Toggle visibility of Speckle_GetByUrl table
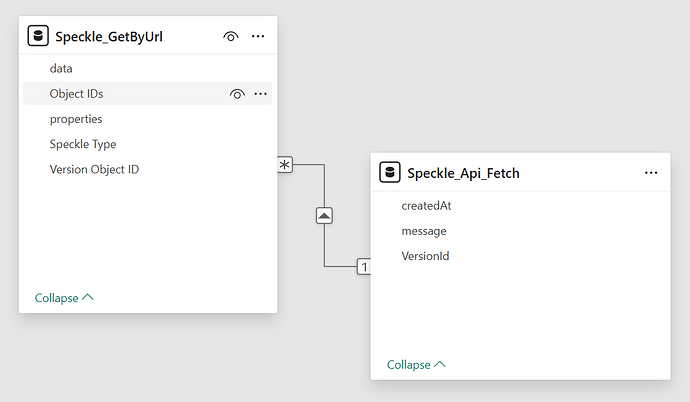 coord(231,37)
